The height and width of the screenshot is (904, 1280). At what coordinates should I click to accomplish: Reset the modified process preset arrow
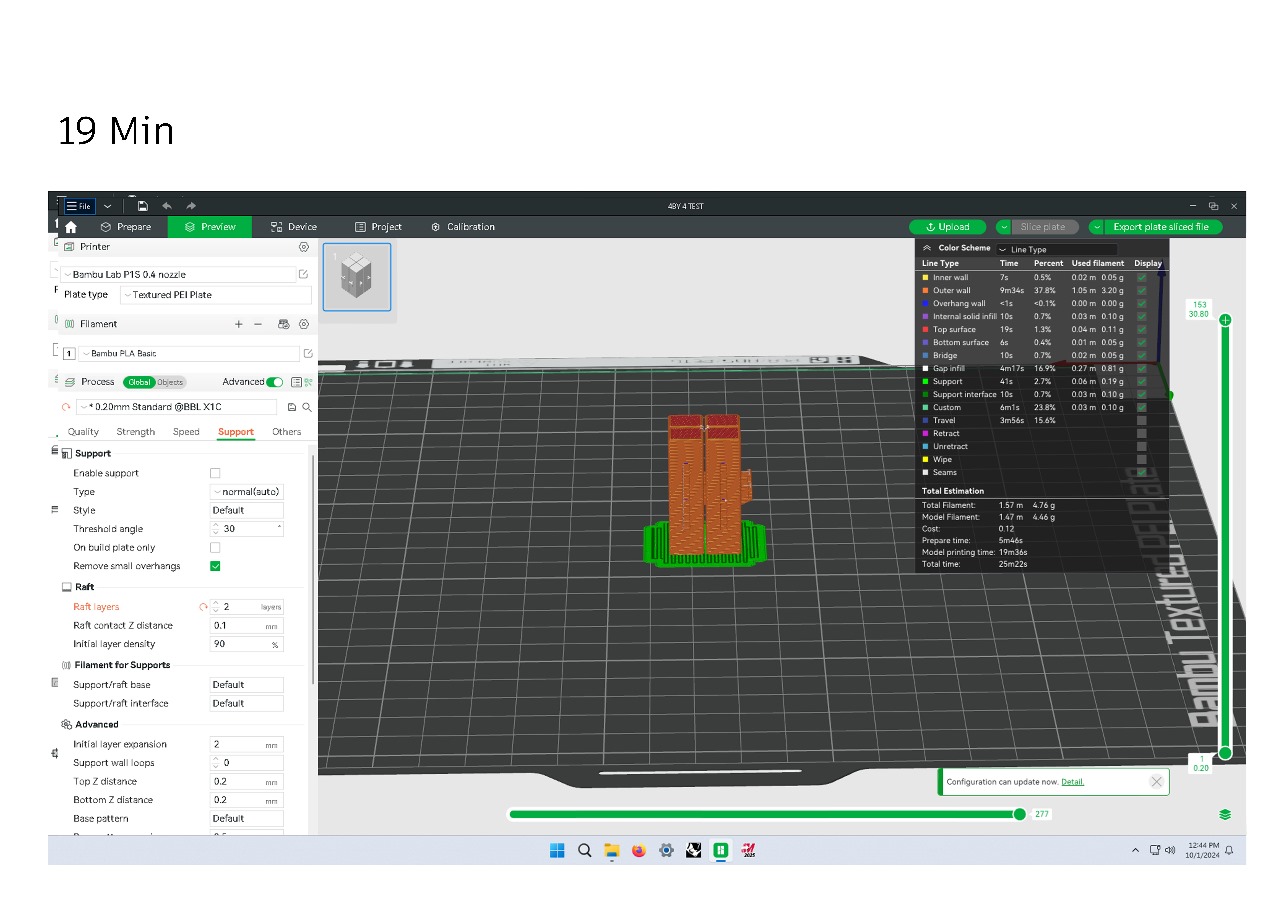point(66,407)
